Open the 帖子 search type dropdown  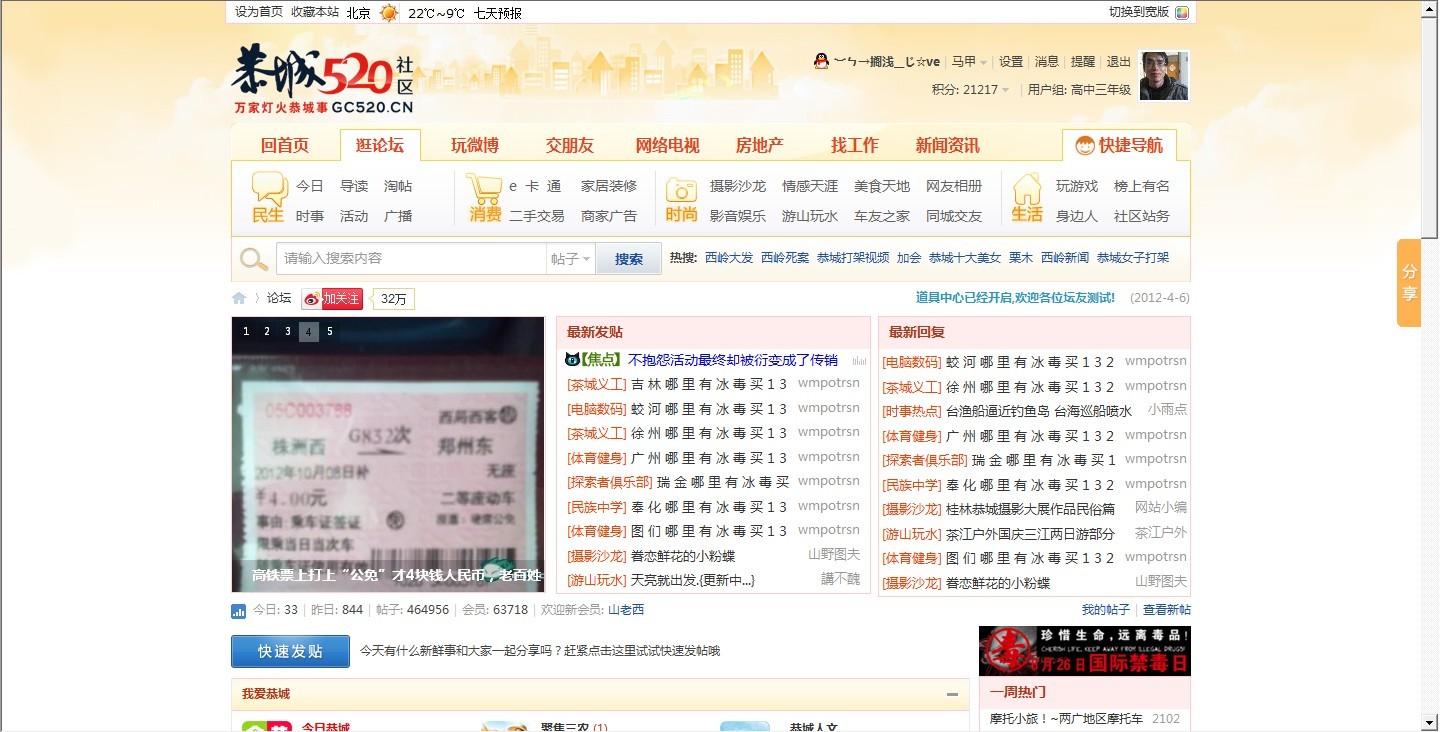pyautogui.click(x=568, y=258)
